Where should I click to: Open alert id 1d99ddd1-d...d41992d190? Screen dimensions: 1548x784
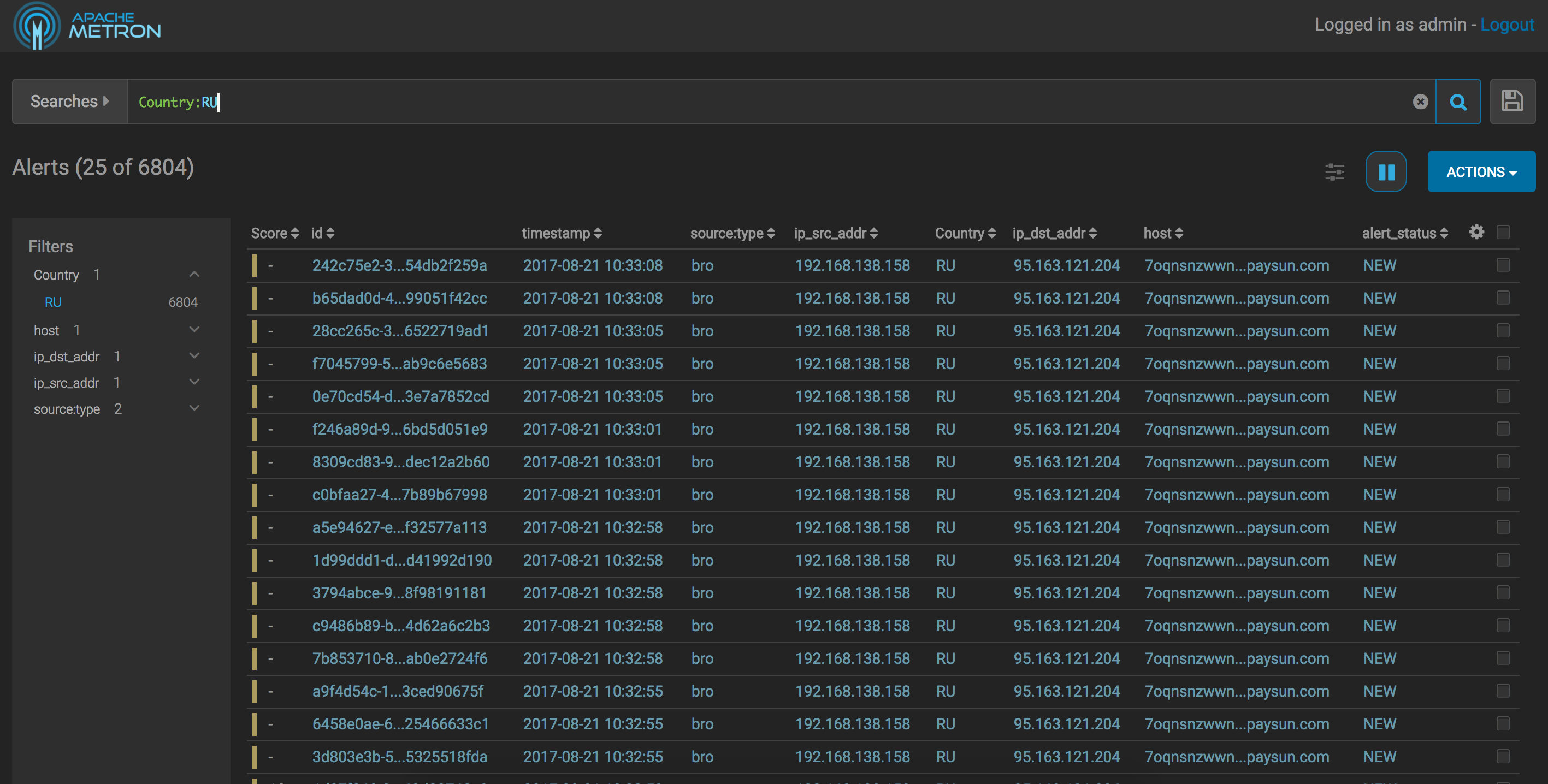coord(402,560)
